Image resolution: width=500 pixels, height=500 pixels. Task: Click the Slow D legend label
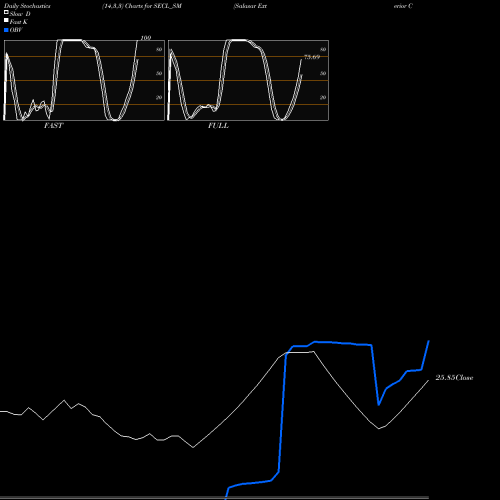pyautogui.click(x=20, y=14)
